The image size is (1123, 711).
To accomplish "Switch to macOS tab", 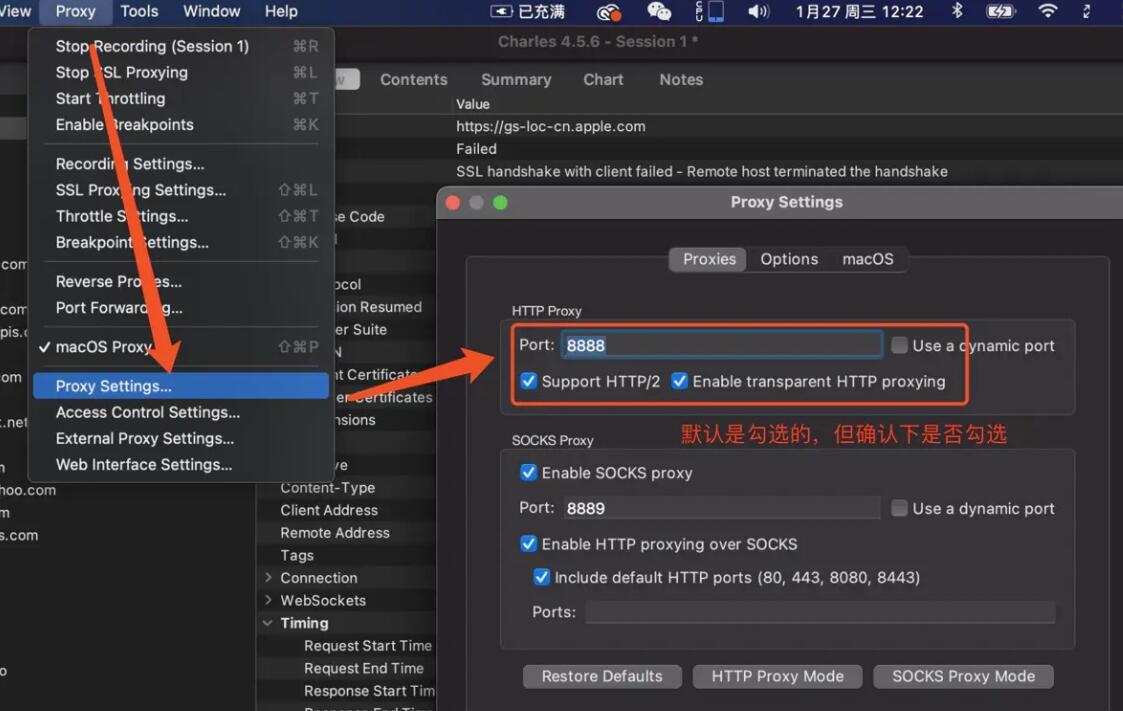I will pos(867,259).
